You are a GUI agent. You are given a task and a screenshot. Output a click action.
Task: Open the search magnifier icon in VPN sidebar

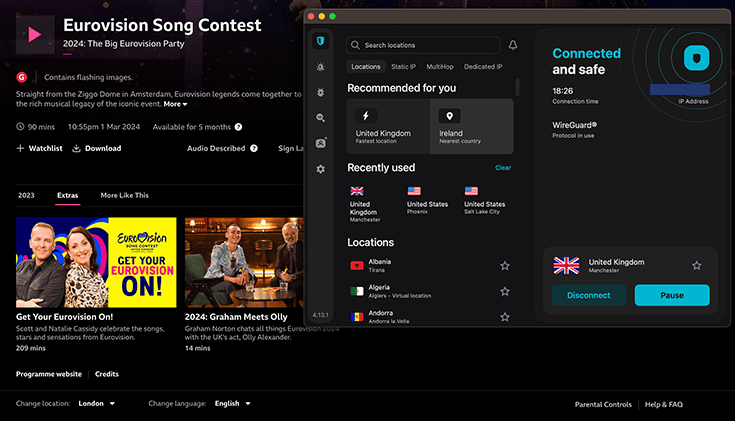pos(321,118)
